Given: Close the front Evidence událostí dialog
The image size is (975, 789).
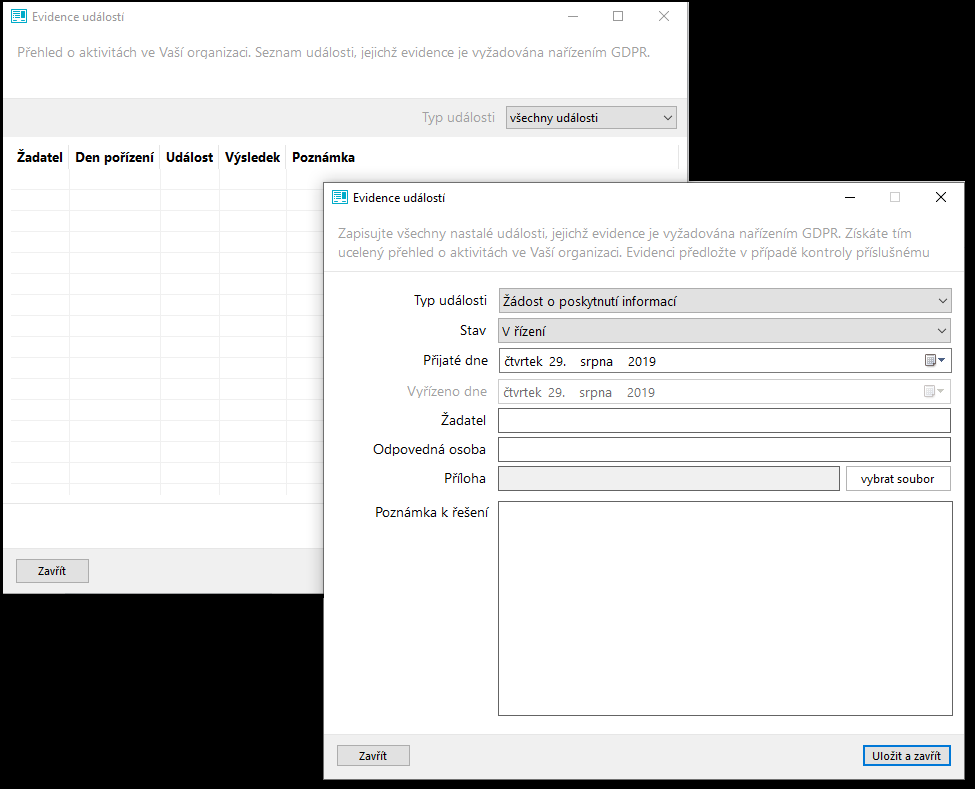Looking at the screenshot, I should 941,197.
